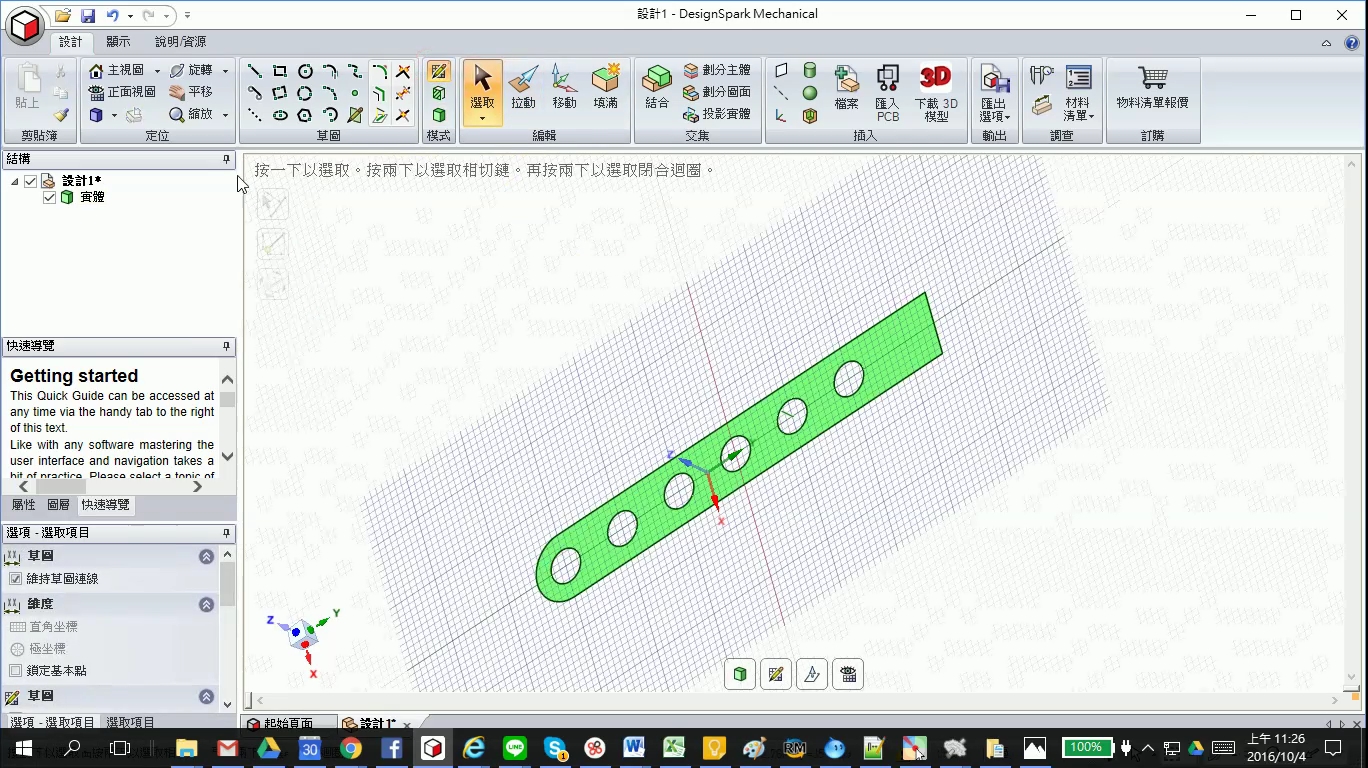Open the 旋轉 dropdown arrow

pos(225,71)
